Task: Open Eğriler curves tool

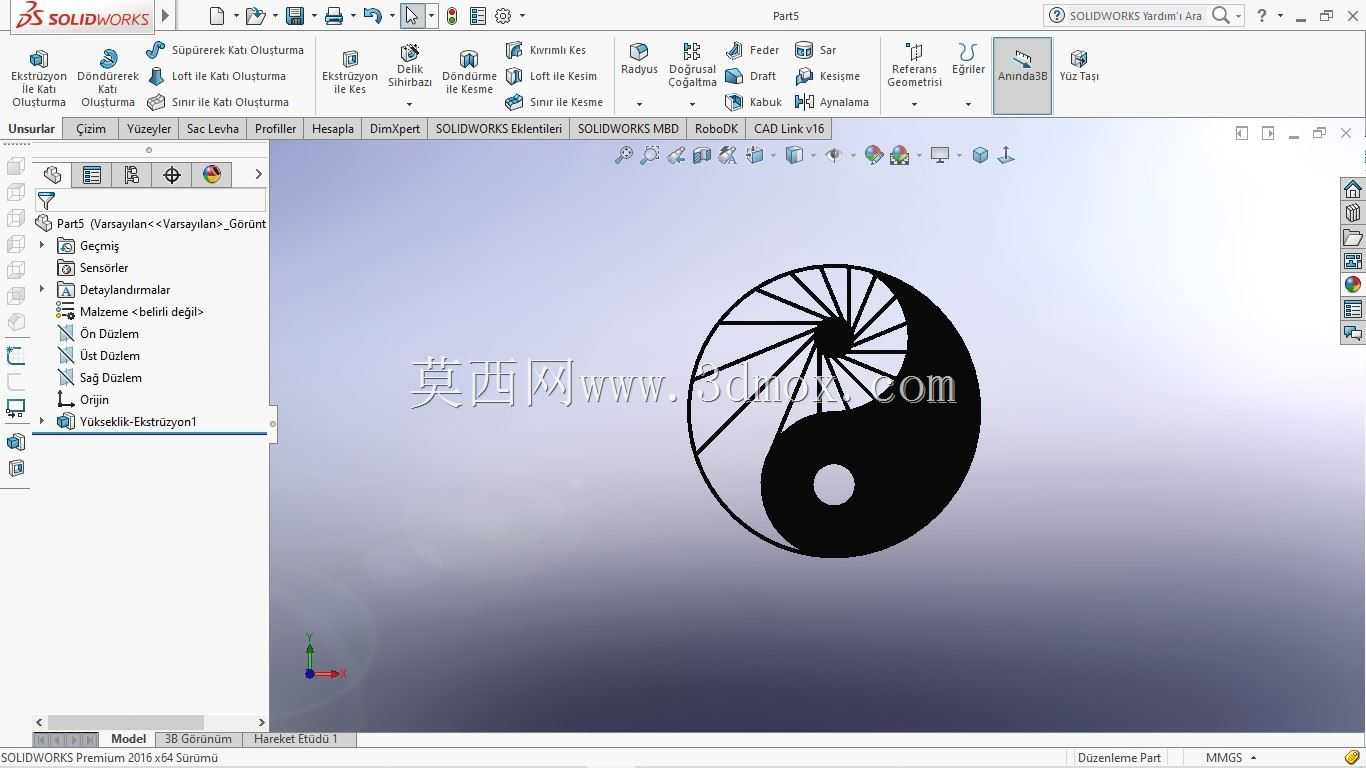Action: tap(968, 59)
